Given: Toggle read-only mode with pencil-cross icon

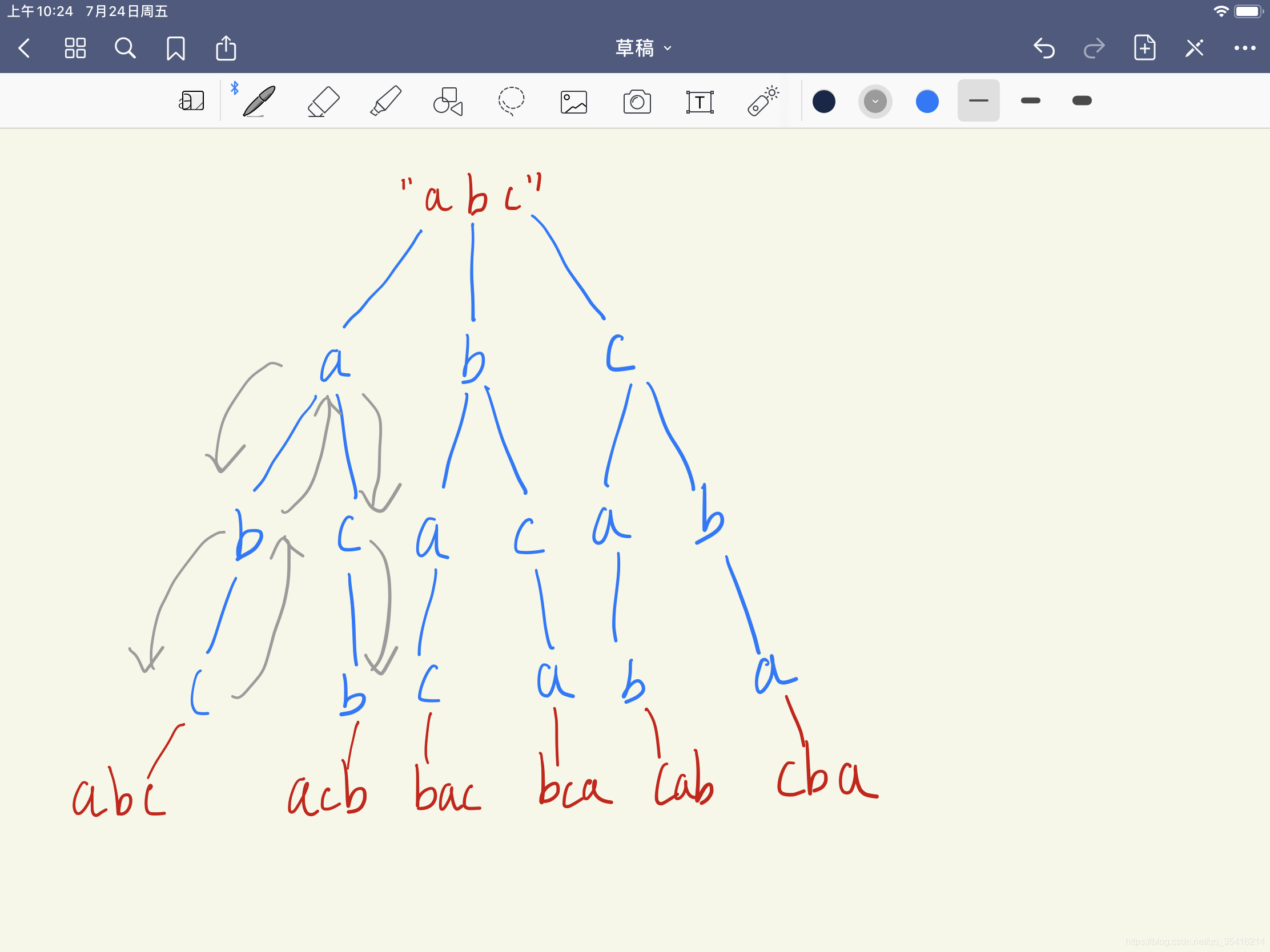Looking at the screenshot, I should [1195, 48].
